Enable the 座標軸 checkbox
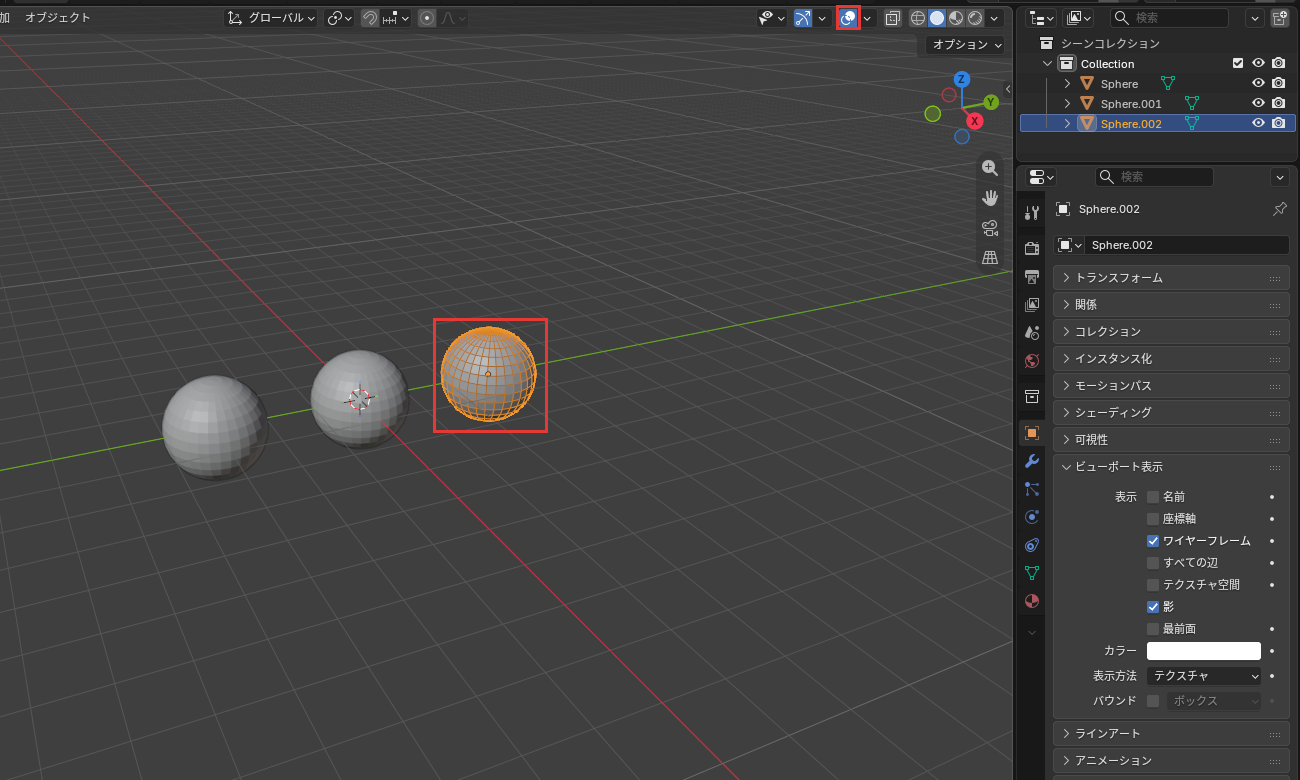This screenshot has width=1300, height=780. point(1153,519)
